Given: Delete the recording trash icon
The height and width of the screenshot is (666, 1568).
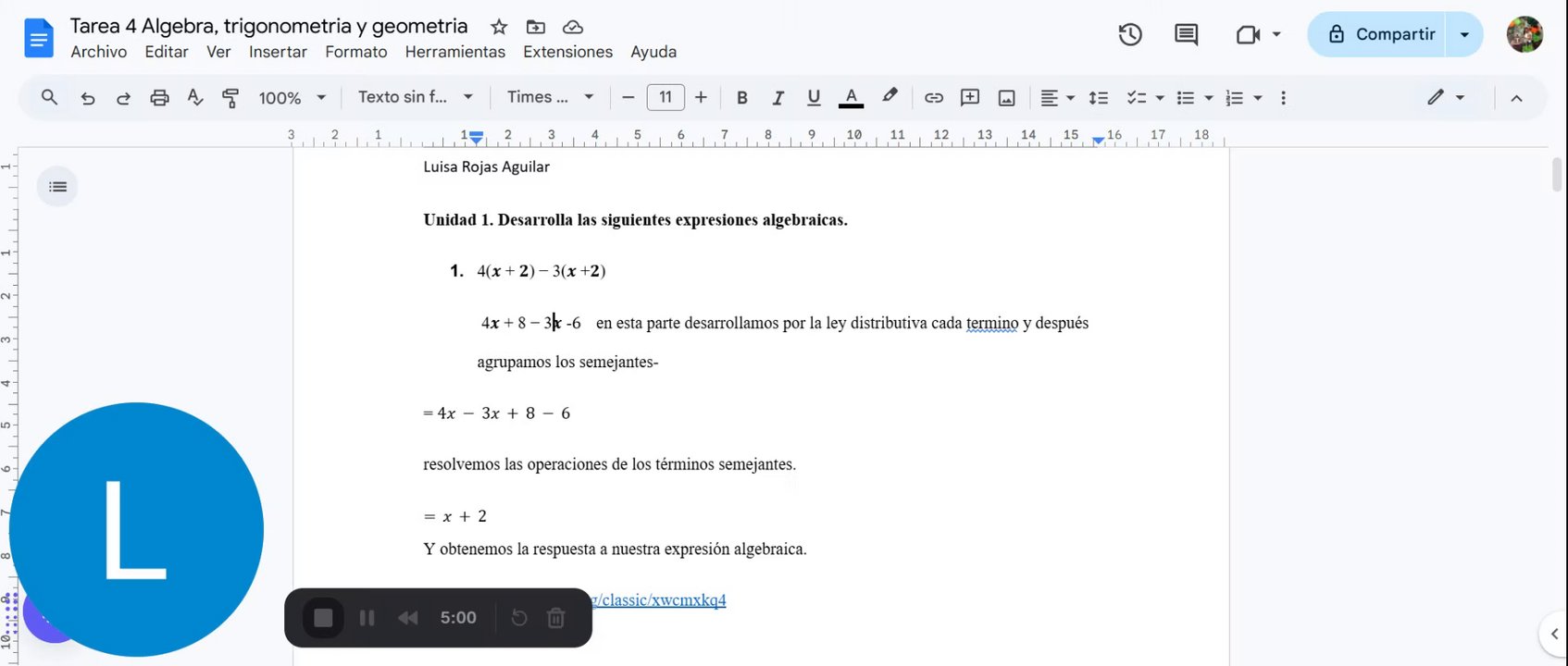Looking at the screenshot, I should tap(556, 618).
